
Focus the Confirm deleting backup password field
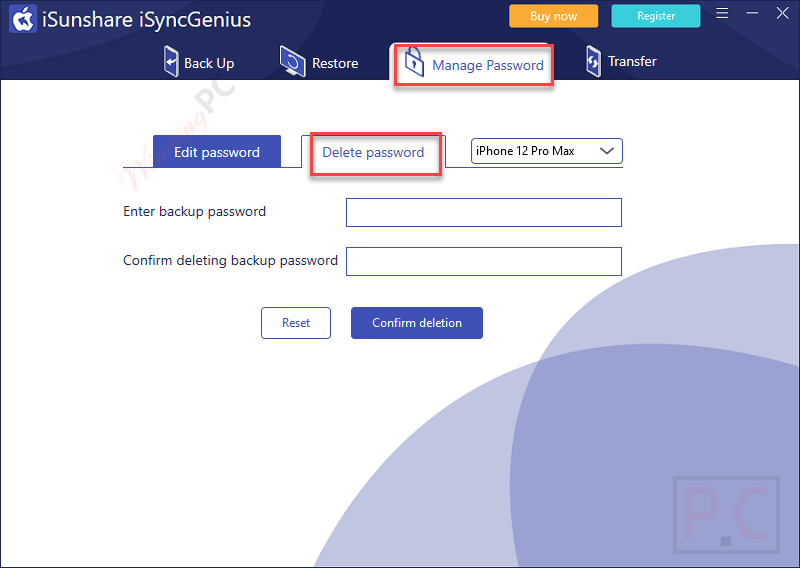coord(484,261)
